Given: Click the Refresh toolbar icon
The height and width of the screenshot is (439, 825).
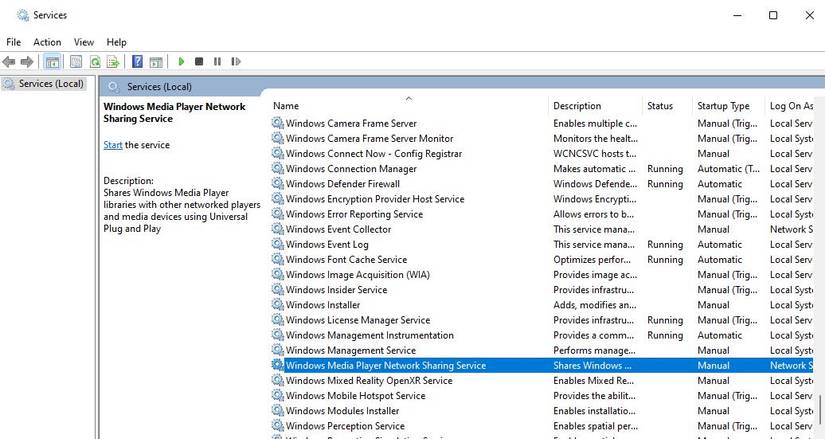Looking at the screenshot, I should [x=95, y=62].
